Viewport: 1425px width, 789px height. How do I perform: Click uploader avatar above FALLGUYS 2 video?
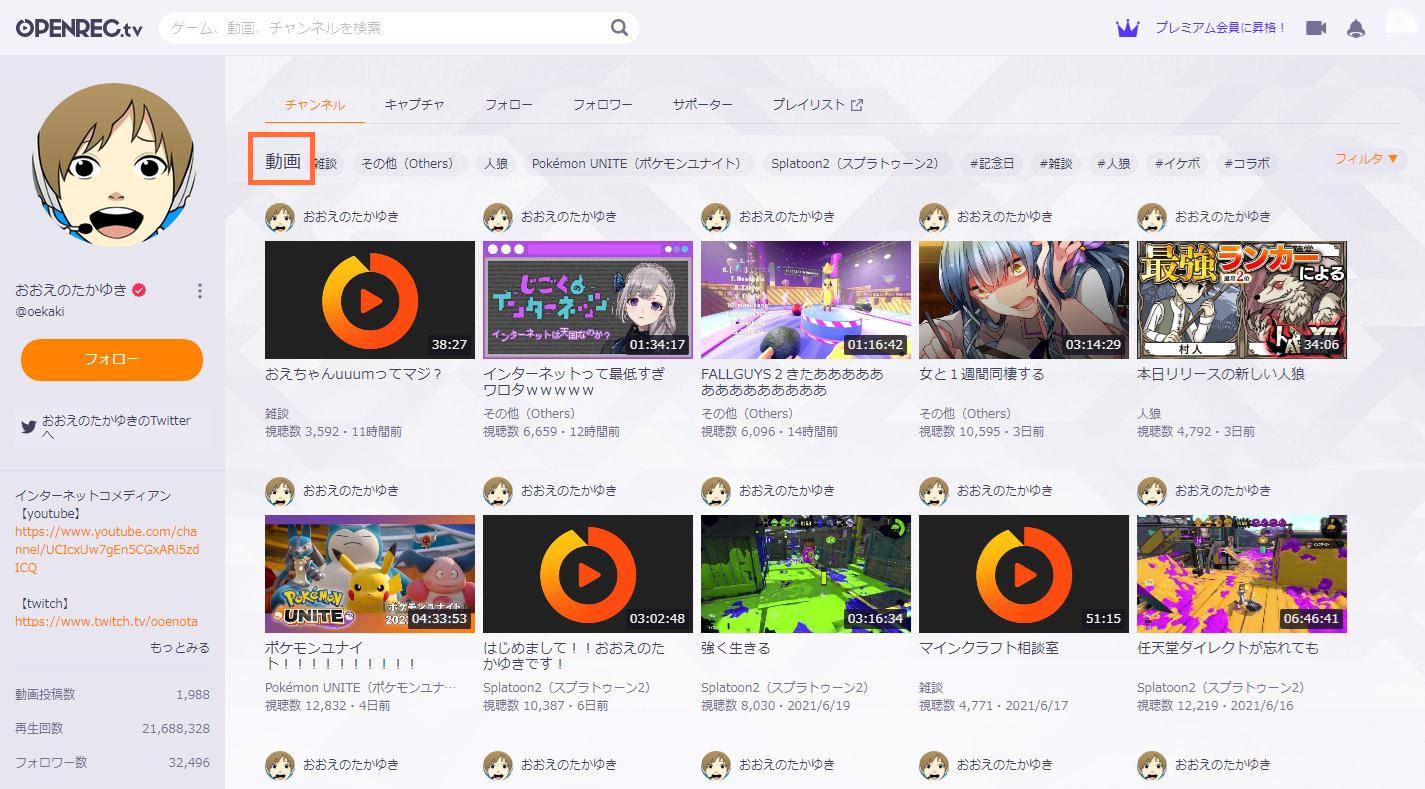716,217
